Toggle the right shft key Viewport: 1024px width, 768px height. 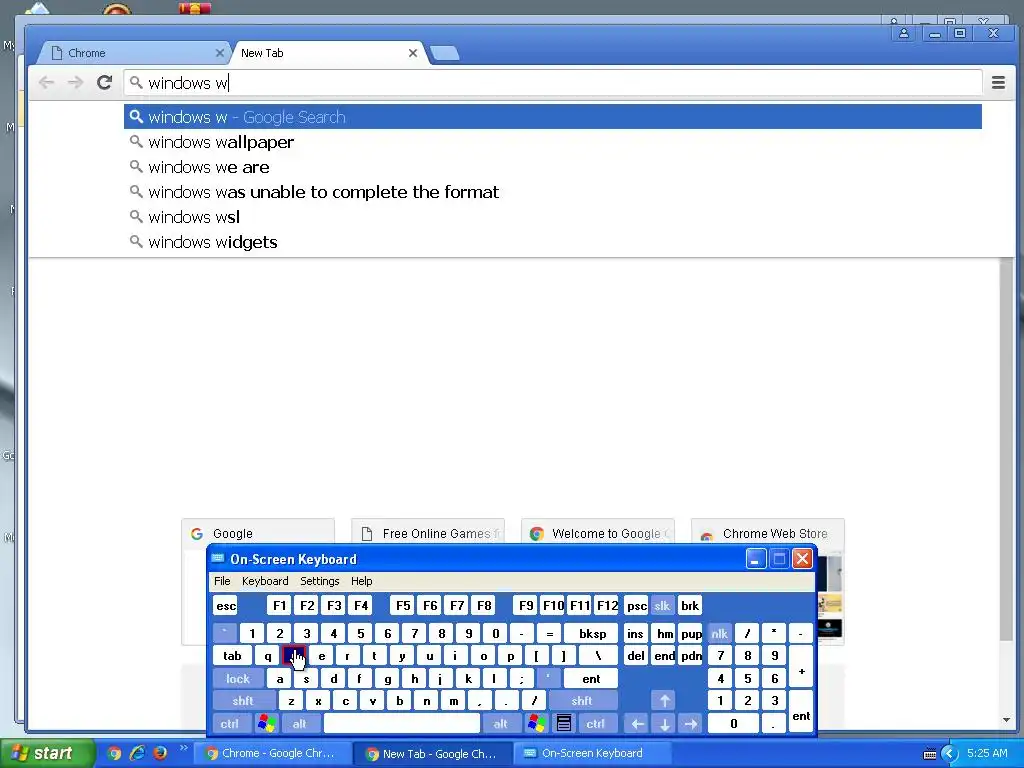pos(583,701)
